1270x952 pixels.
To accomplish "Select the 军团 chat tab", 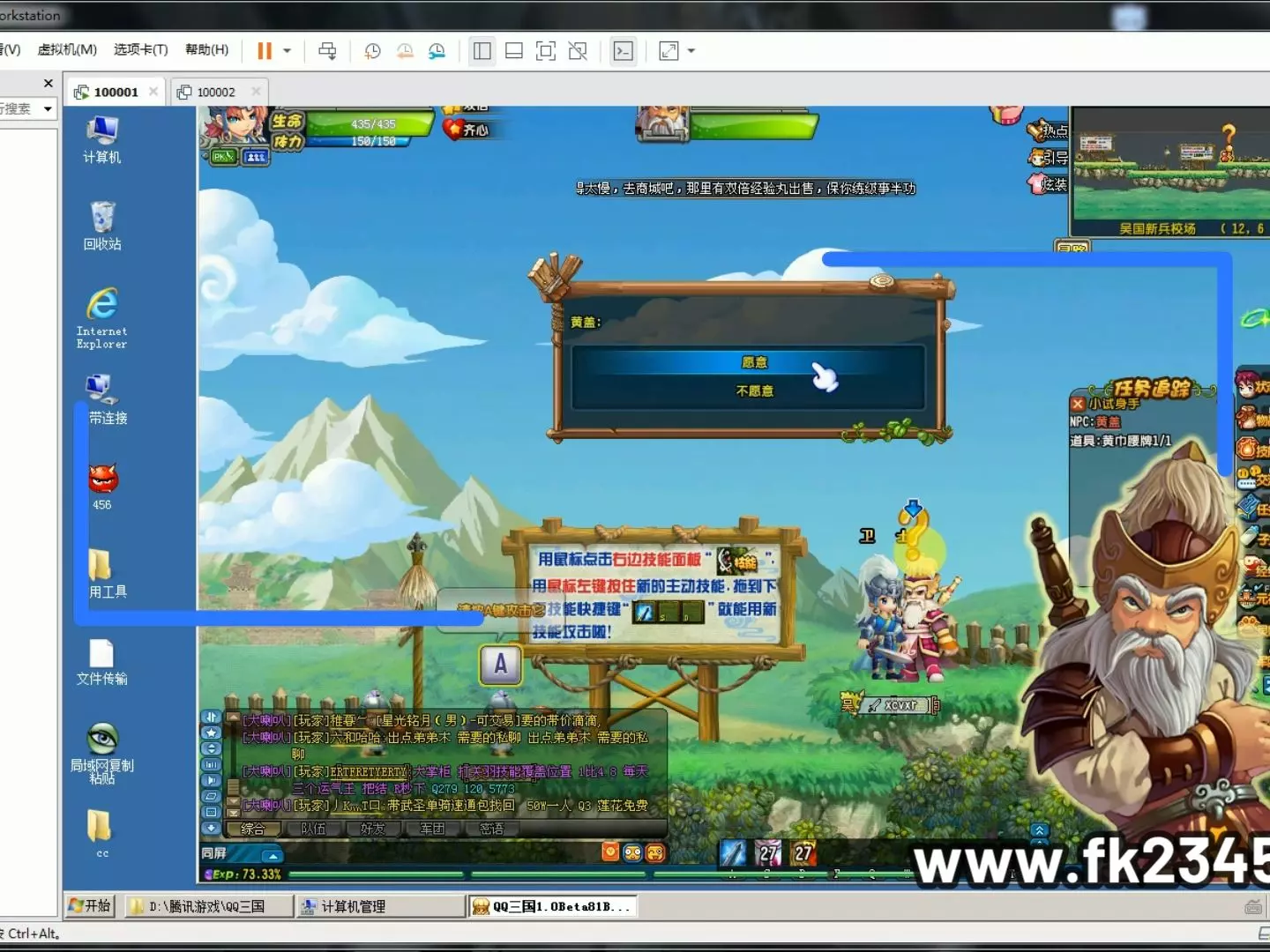I will coord(432,829).
